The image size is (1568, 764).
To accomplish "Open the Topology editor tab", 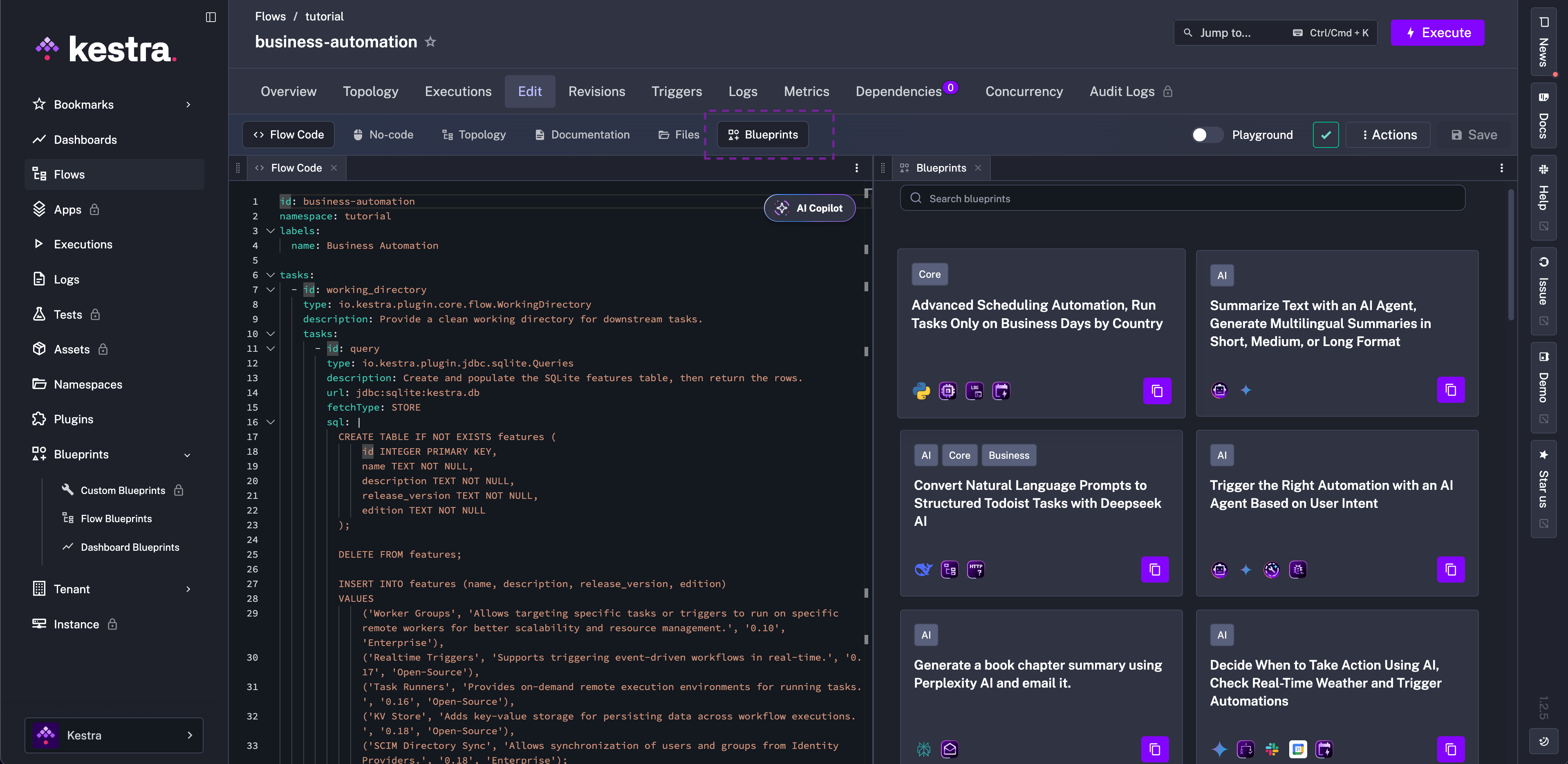I will click(x=474, y=134).
